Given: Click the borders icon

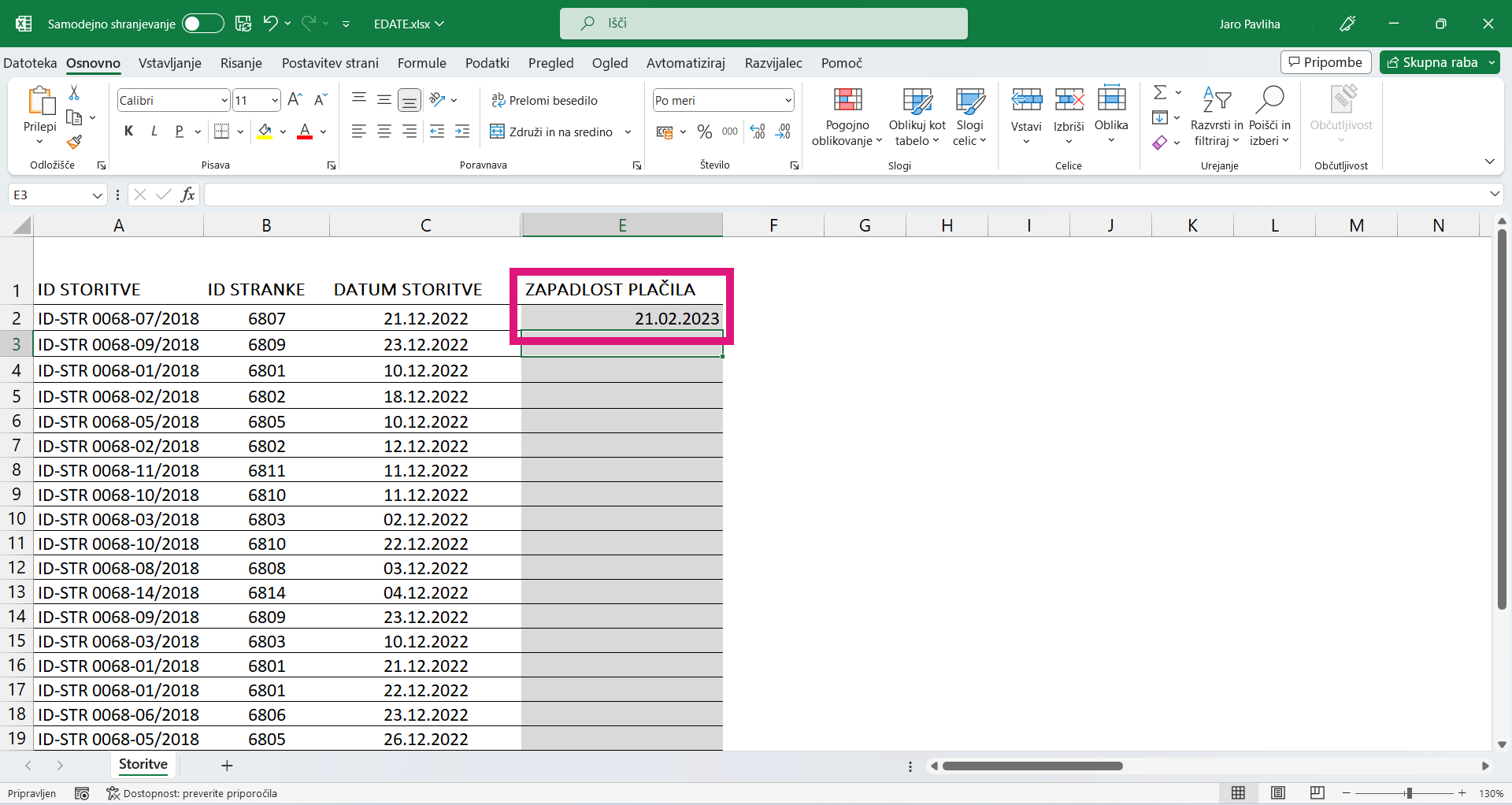Looking at the screenshot, I should [222, 132].
